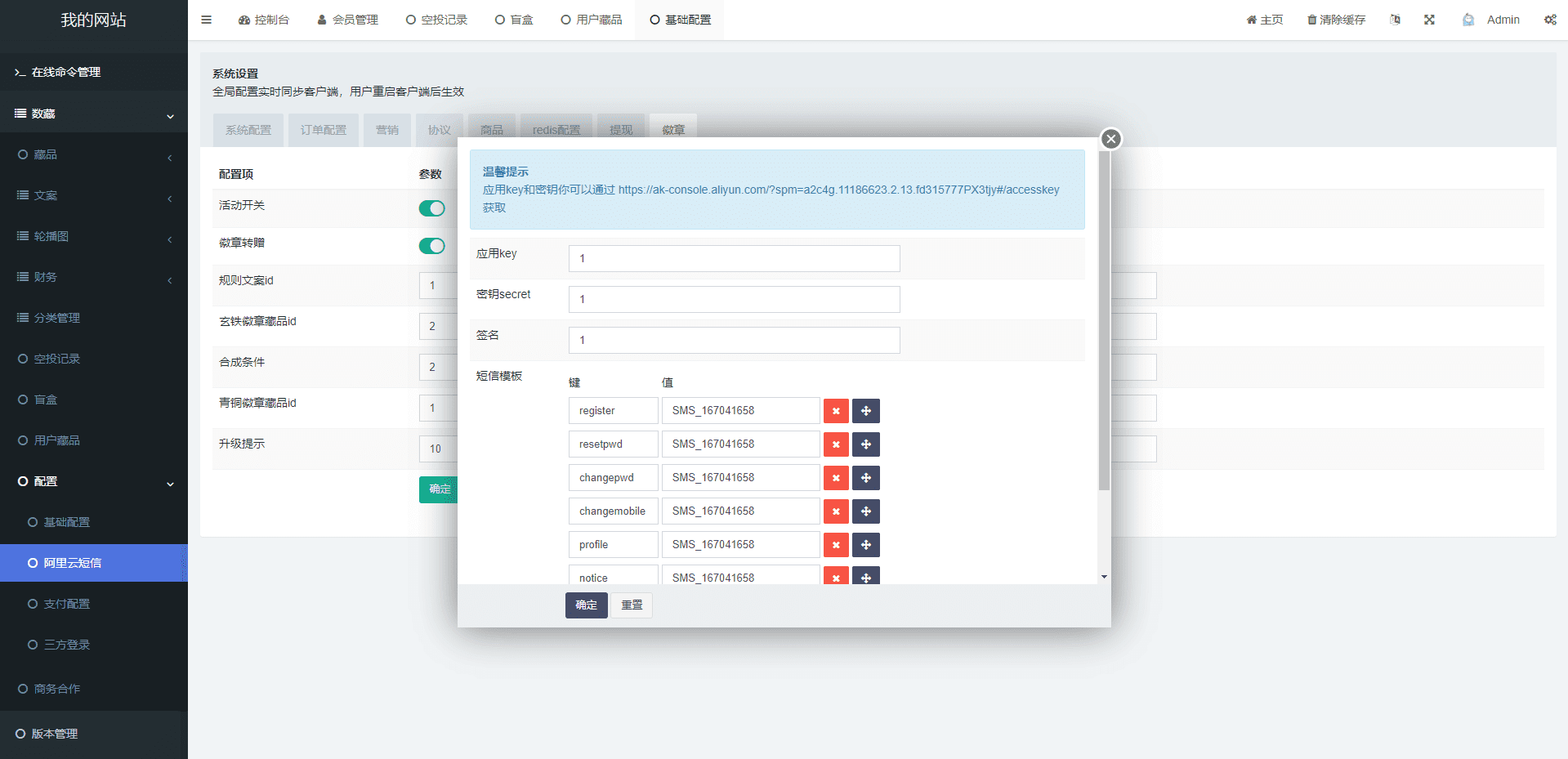The image size is (1568, 759).
Task: Click the 应用key input field
Action: 734,258
